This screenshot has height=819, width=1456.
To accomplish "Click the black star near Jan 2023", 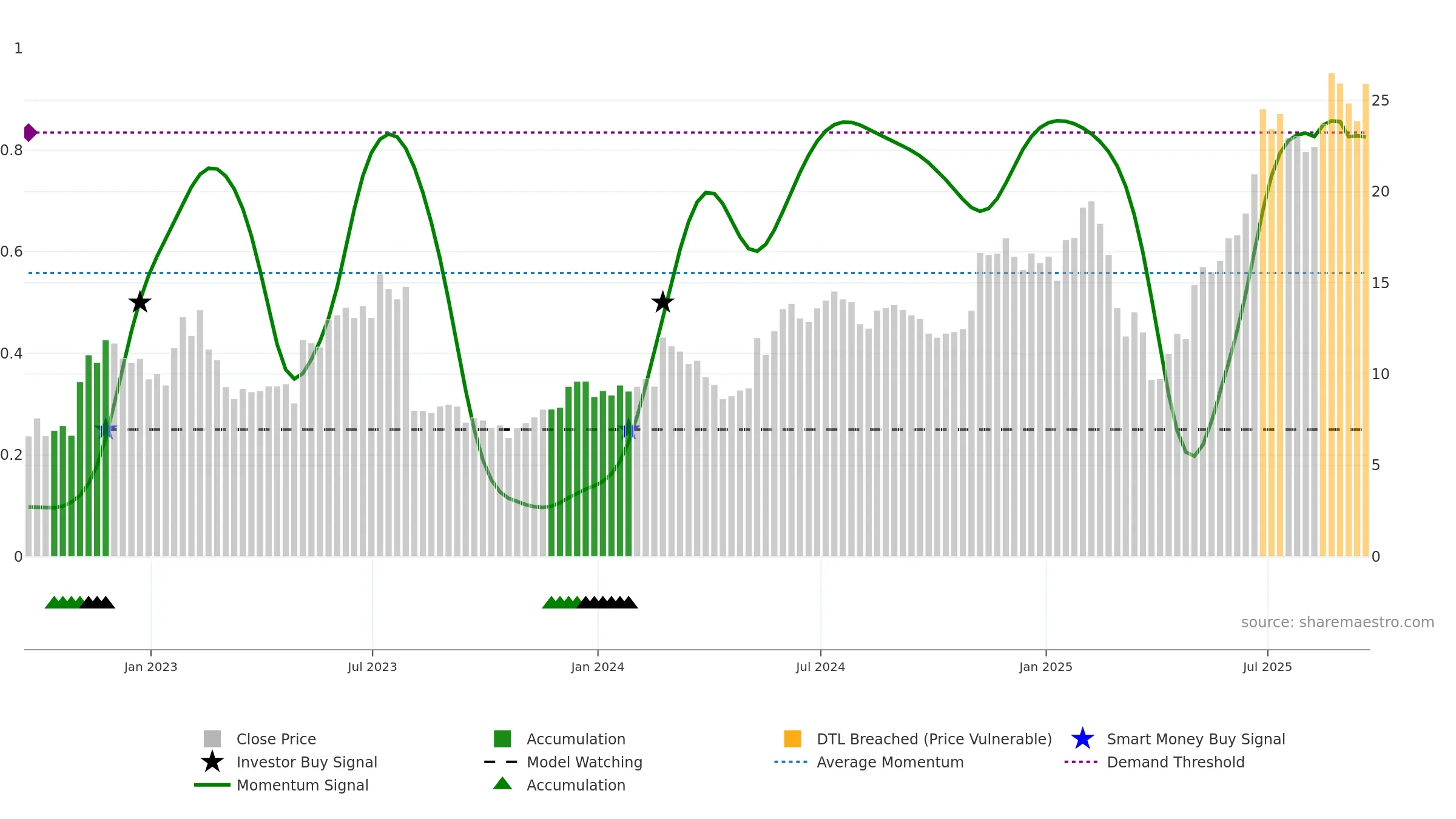I will pyautogui.click(x=140, y=302).
